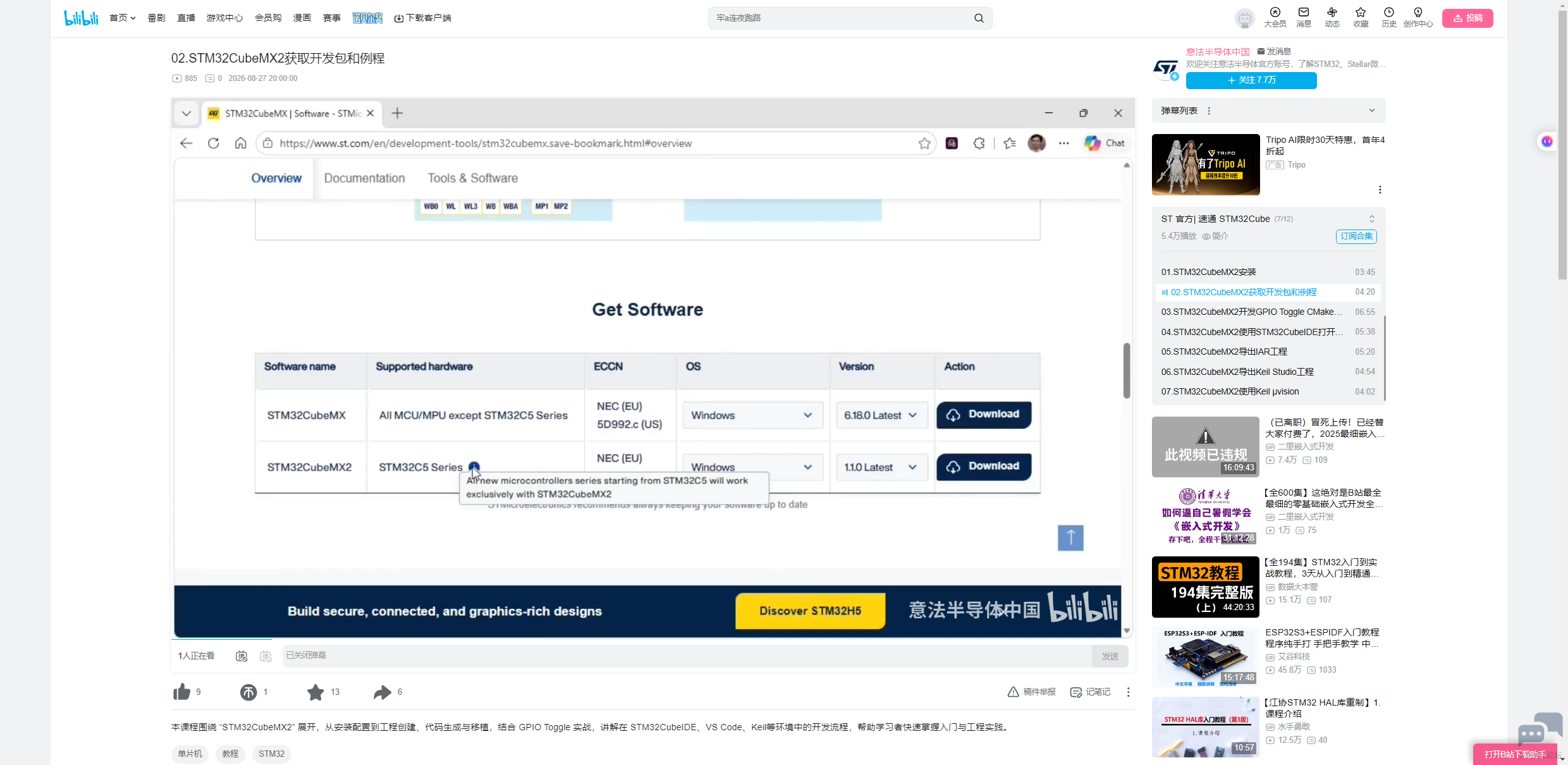1568x765 pixels.
Task: Expand the 弹幕列表 panel
Action: point(1372,110)
